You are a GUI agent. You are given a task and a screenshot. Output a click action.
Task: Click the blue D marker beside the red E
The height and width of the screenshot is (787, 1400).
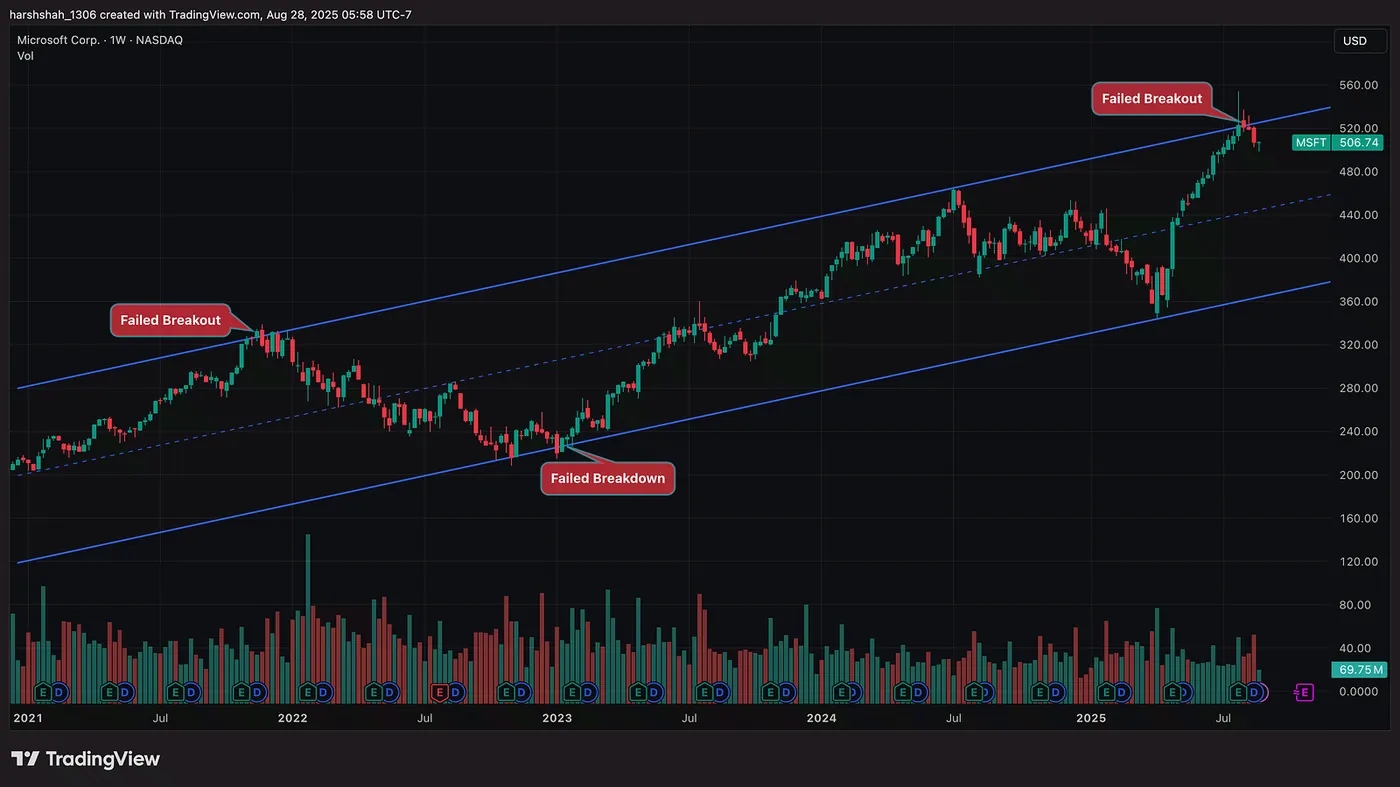[454, 691]
